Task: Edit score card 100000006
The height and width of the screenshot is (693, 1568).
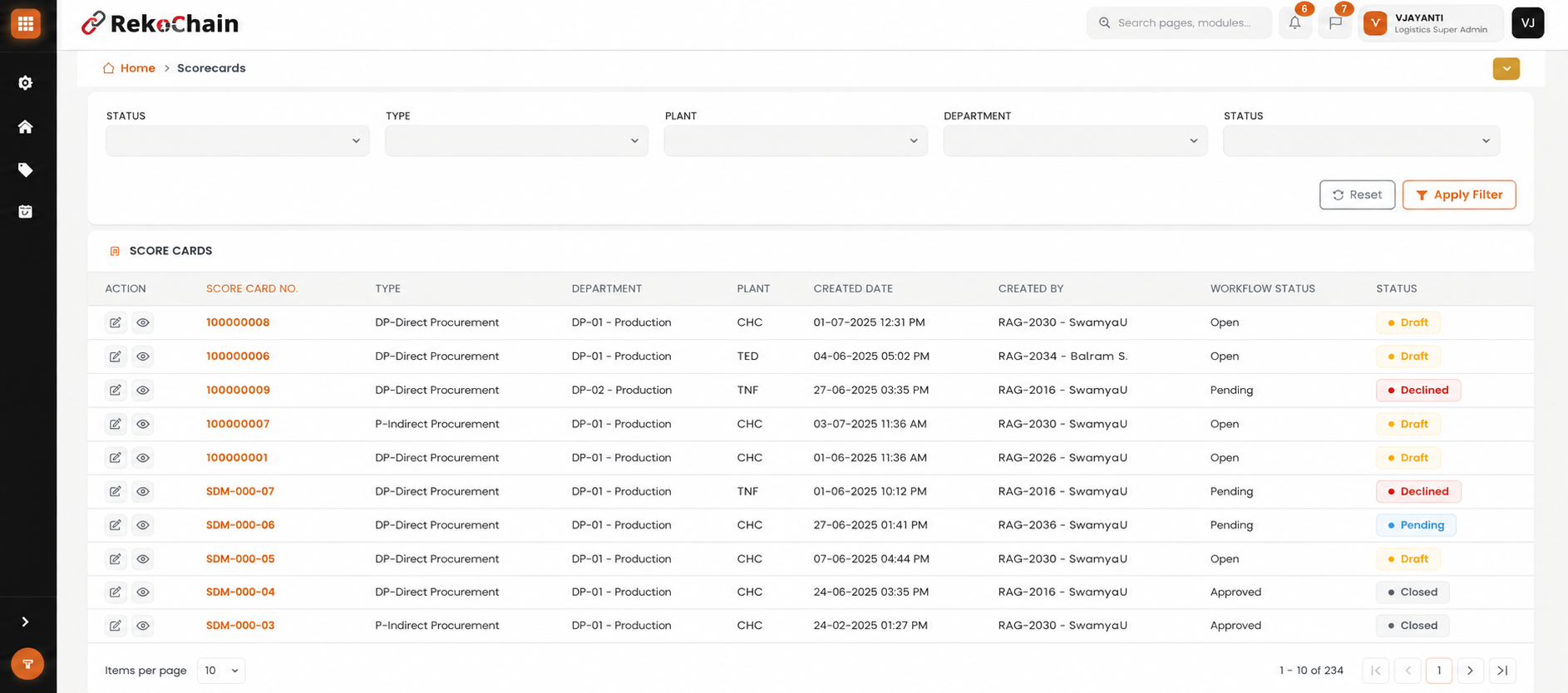Action: coord(116,356)
